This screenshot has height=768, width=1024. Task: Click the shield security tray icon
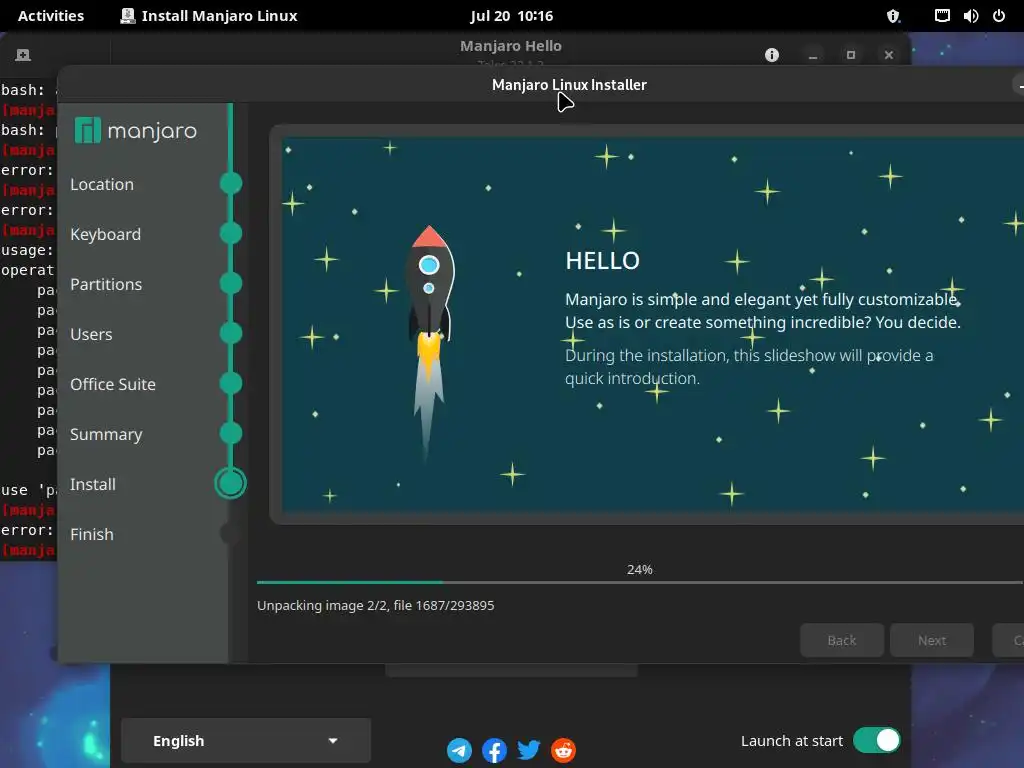[x=893, y=16]
